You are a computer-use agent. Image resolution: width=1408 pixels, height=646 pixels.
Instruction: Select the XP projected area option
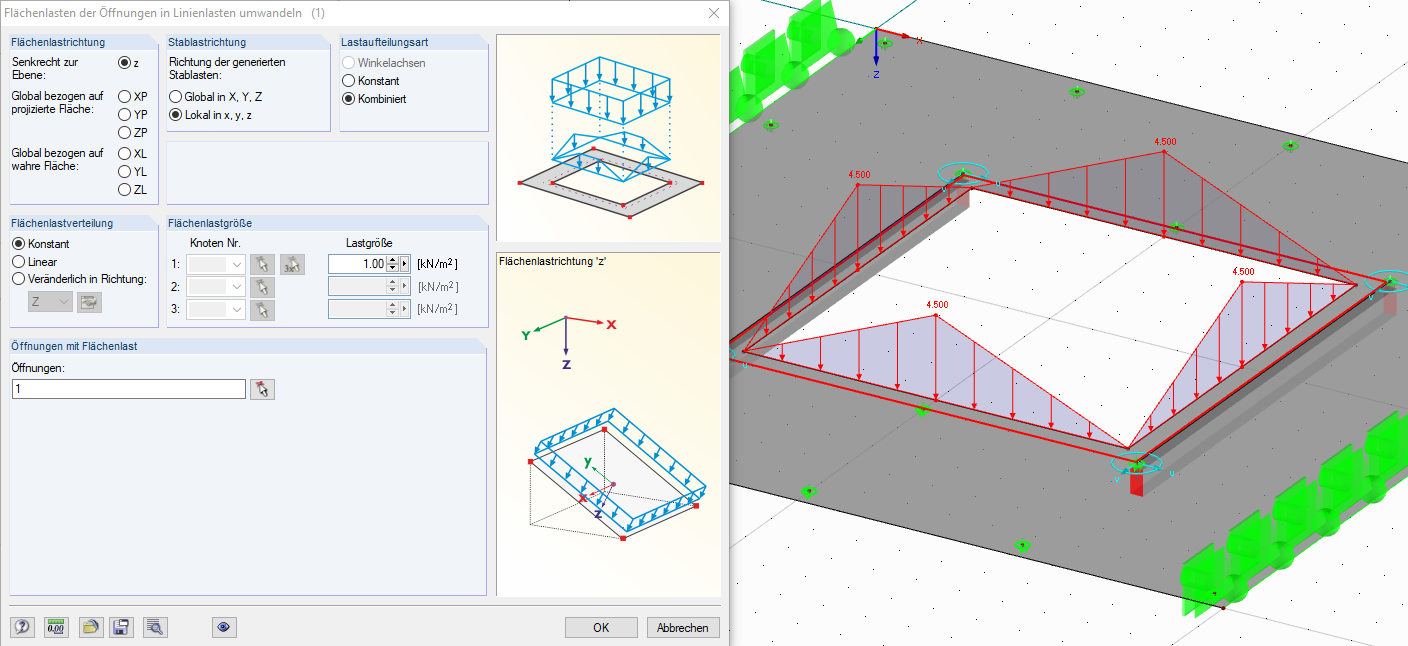pos(125,97)
